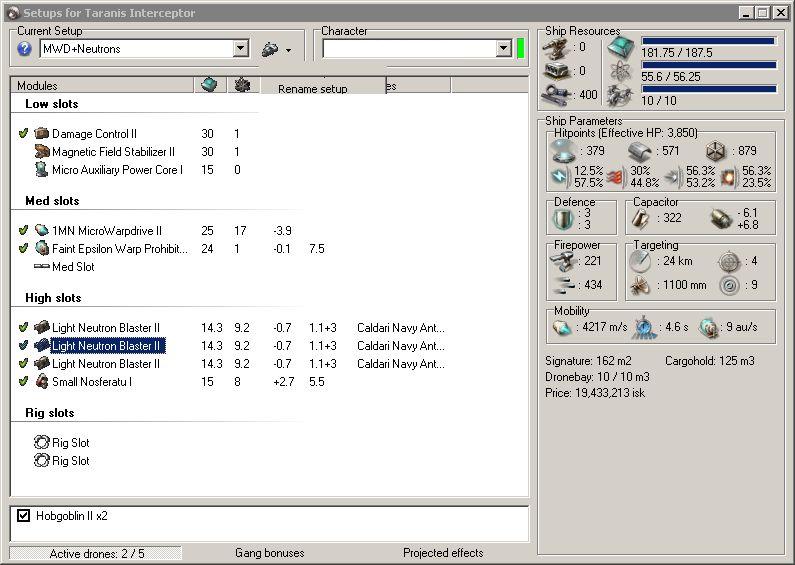The width and height of the screenshot is (795, 565).
Task: Click the armor hitpoints icon
Action: coord(639,151)
